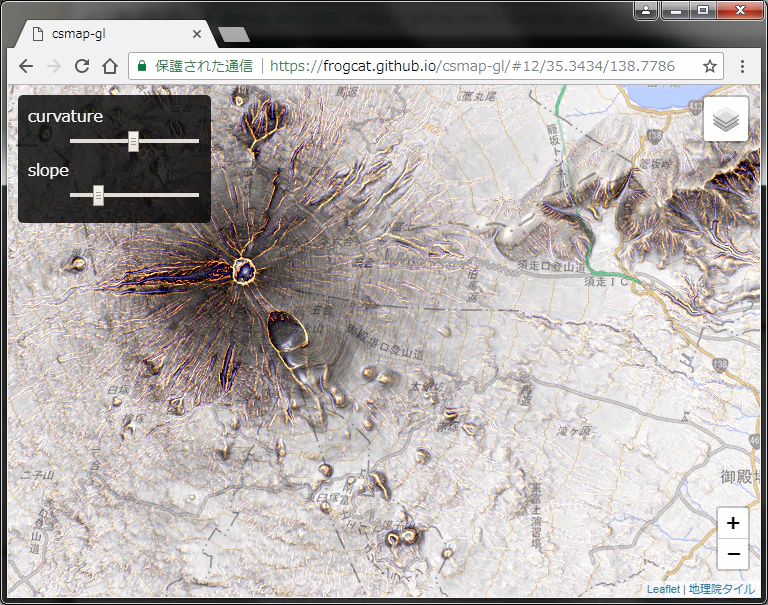Click the 須走口登山道 map label

pyautogui.click(x=552, y=266)
